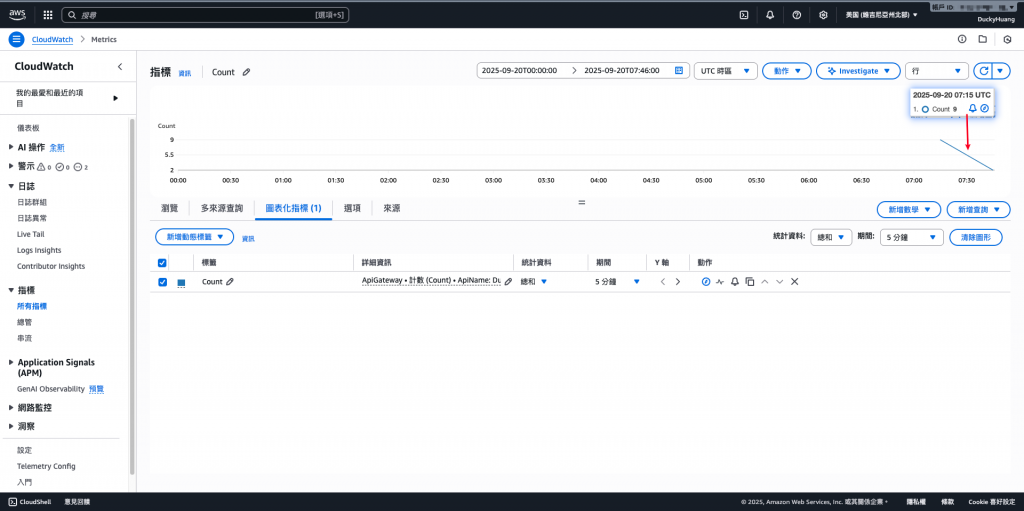Screen dimensions: 1024x511
Task: Edit the graph title Count pencil icon
Action: pos(246,72)
